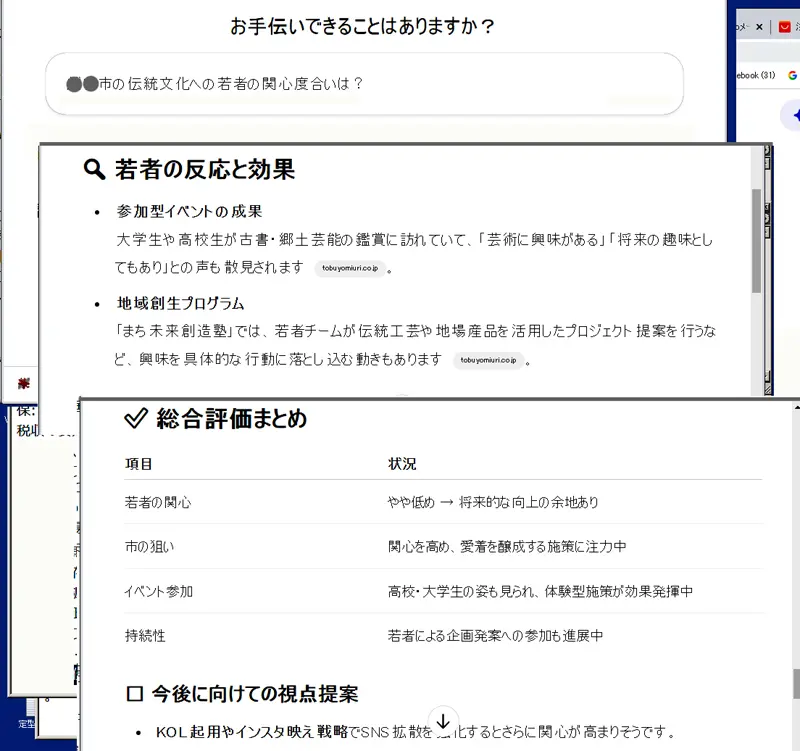This screenshot has width=800, height=751.
Task: Close the browser tab with X
Action: pyautogui.click(x=760, y=27)
